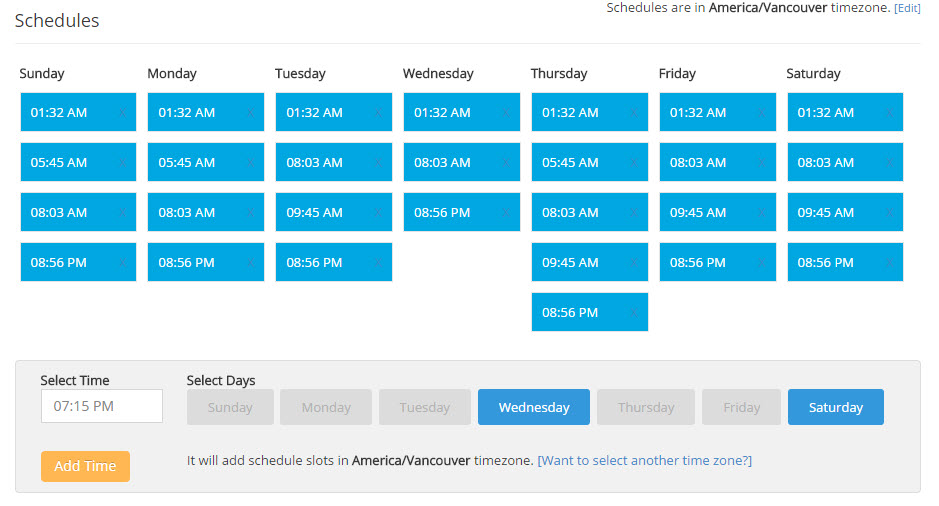Remove Saturday 08:56 PM slot X icon
The image size is (939, 506).
[x=889, y=263]
